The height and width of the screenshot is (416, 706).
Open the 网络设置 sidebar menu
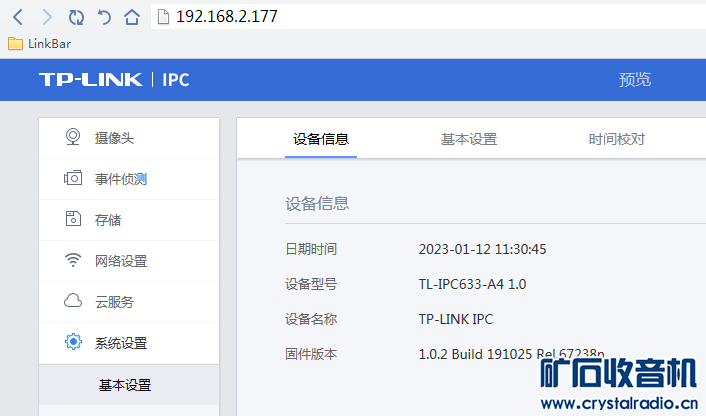[x=129, y=261]
